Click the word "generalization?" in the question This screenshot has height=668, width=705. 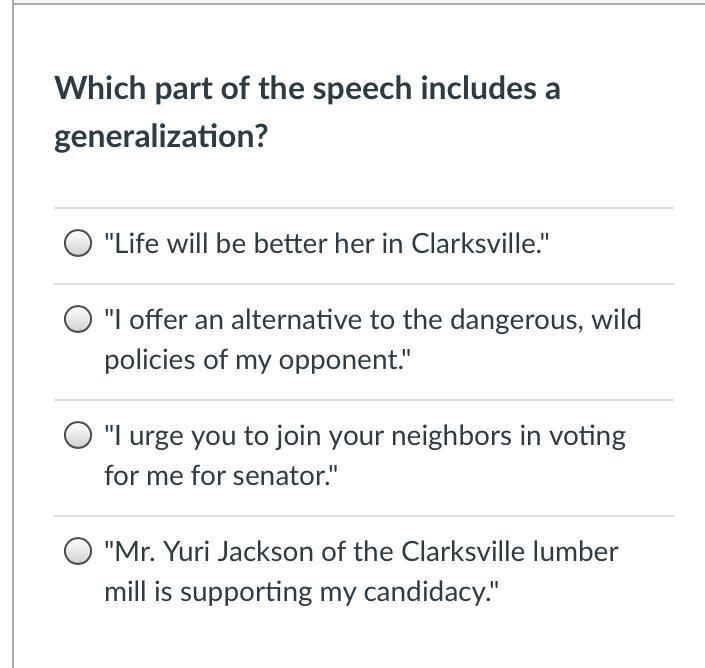[161, 137]
